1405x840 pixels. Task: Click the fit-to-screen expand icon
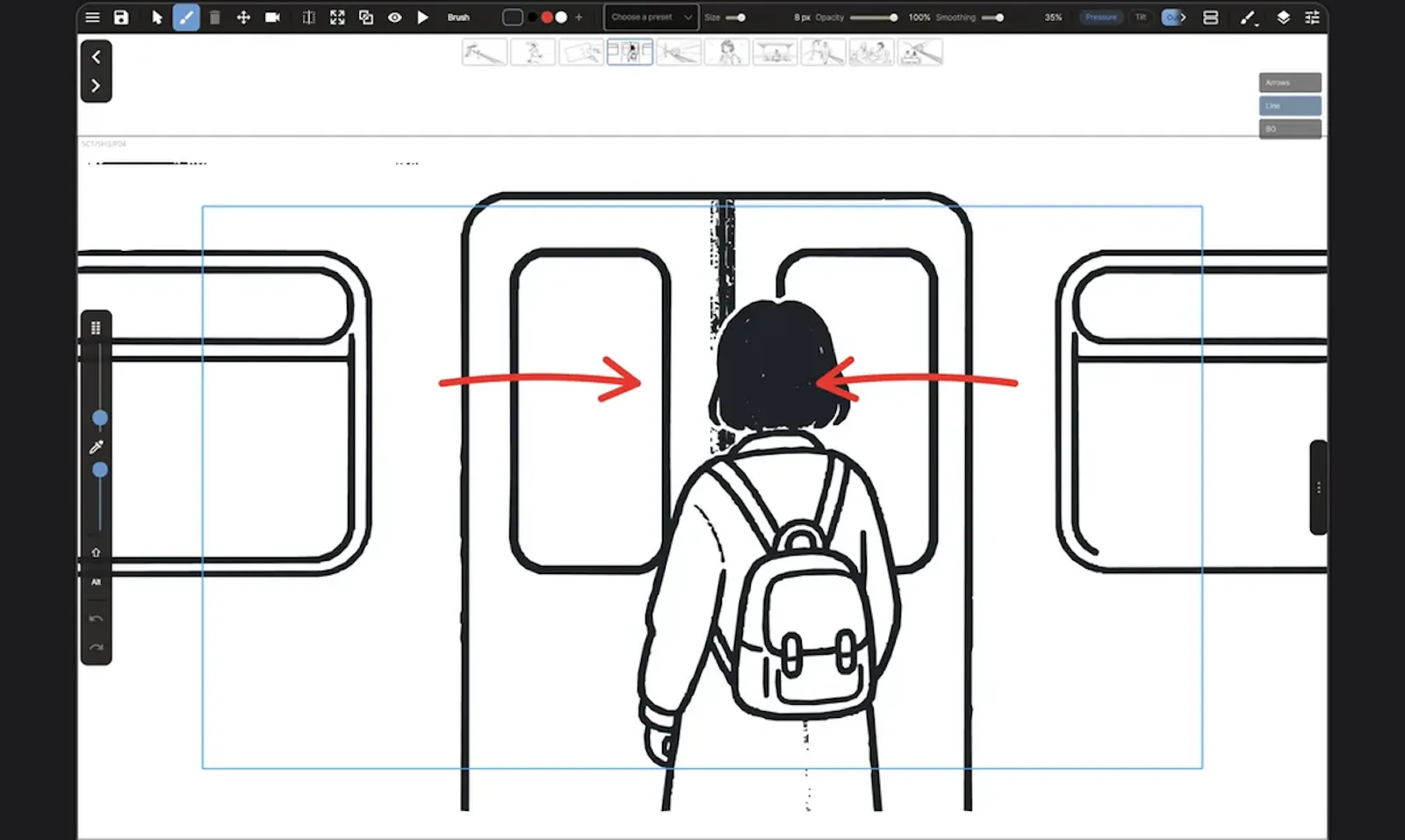[337, 18]
